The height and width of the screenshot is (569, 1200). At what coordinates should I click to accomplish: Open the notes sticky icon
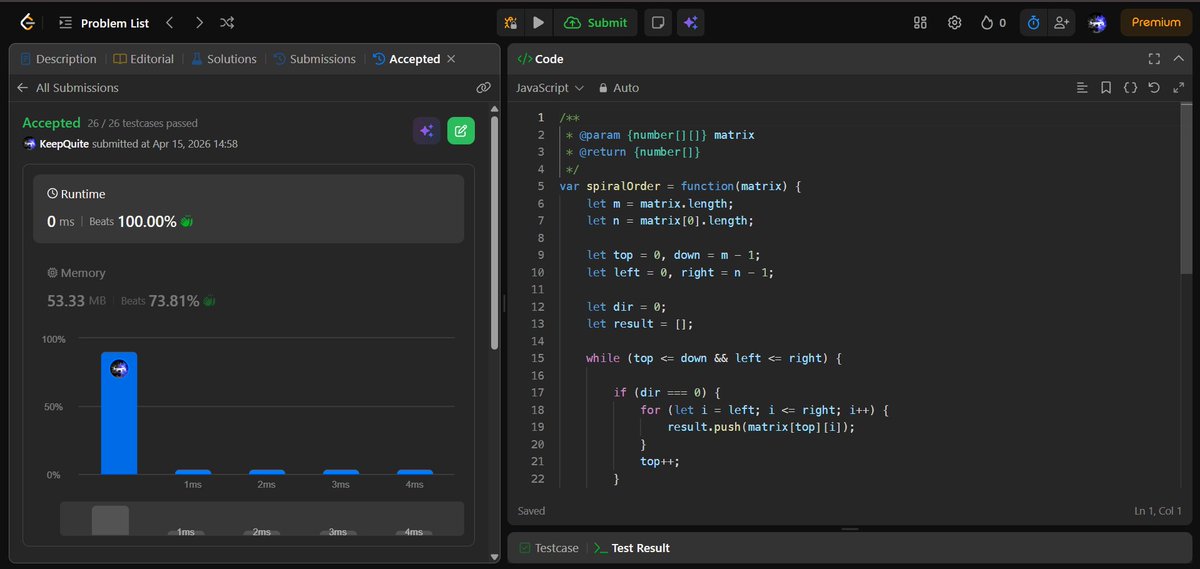coord(657,22)
